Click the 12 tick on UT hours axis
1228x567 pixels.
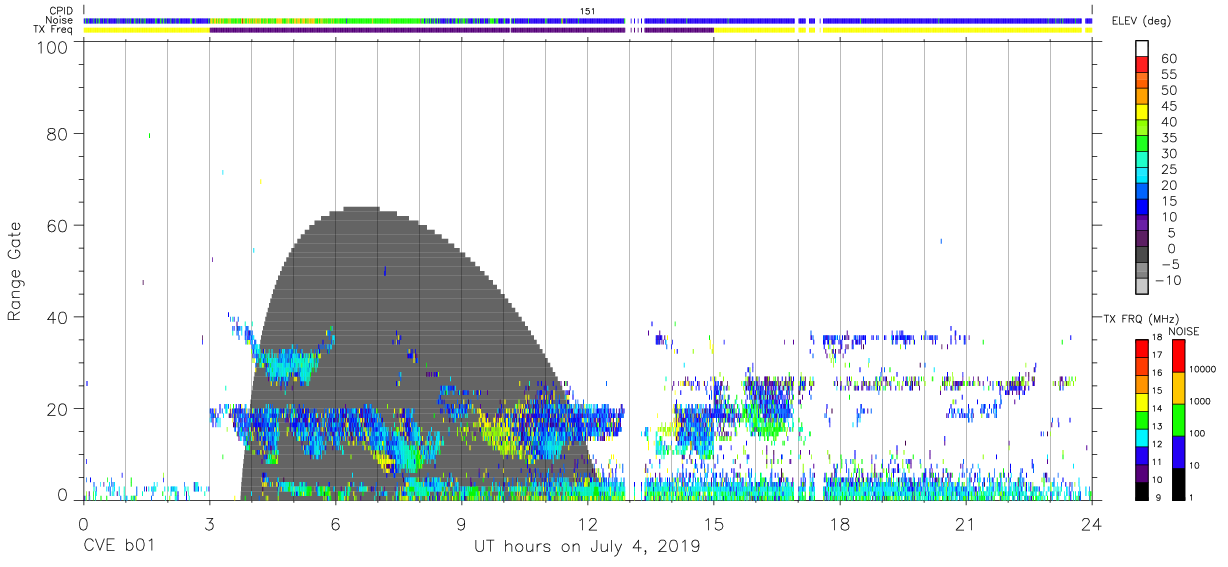pos(588,523)
